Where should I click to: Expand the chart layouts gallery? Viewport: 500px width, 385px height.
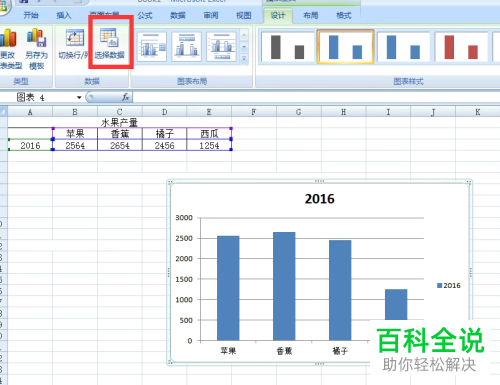click(244, 59)
